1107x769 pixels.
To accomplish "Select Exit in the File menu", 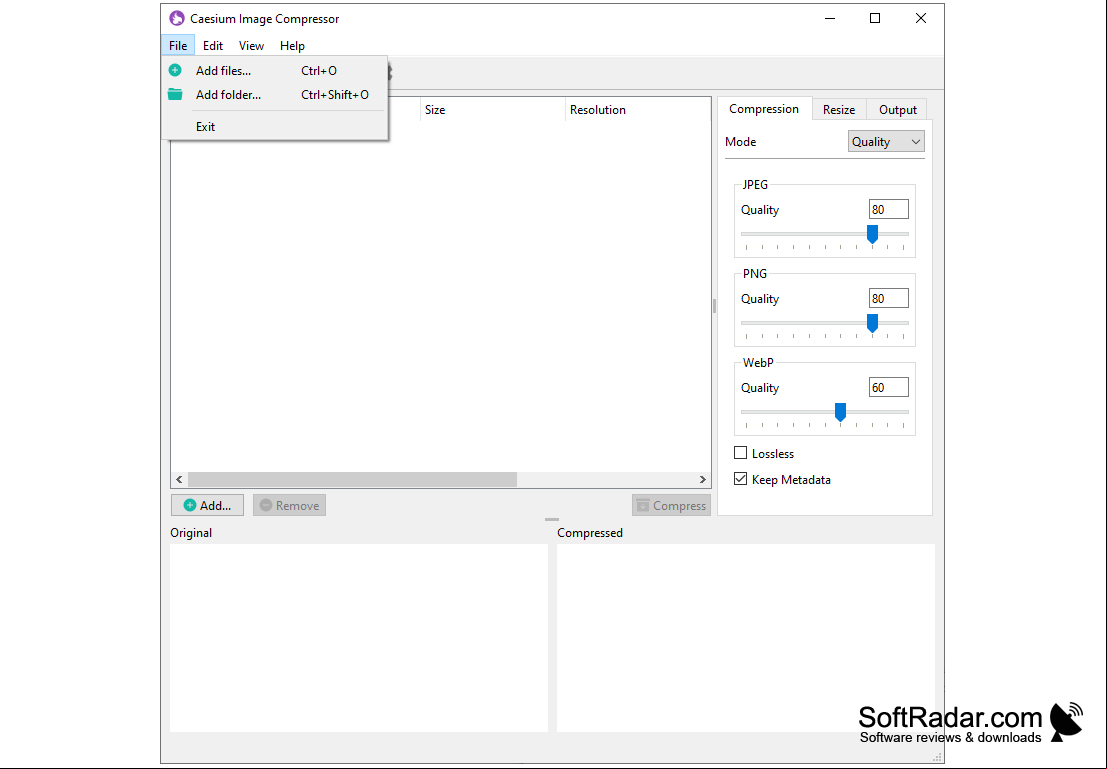I will (275, 126).
